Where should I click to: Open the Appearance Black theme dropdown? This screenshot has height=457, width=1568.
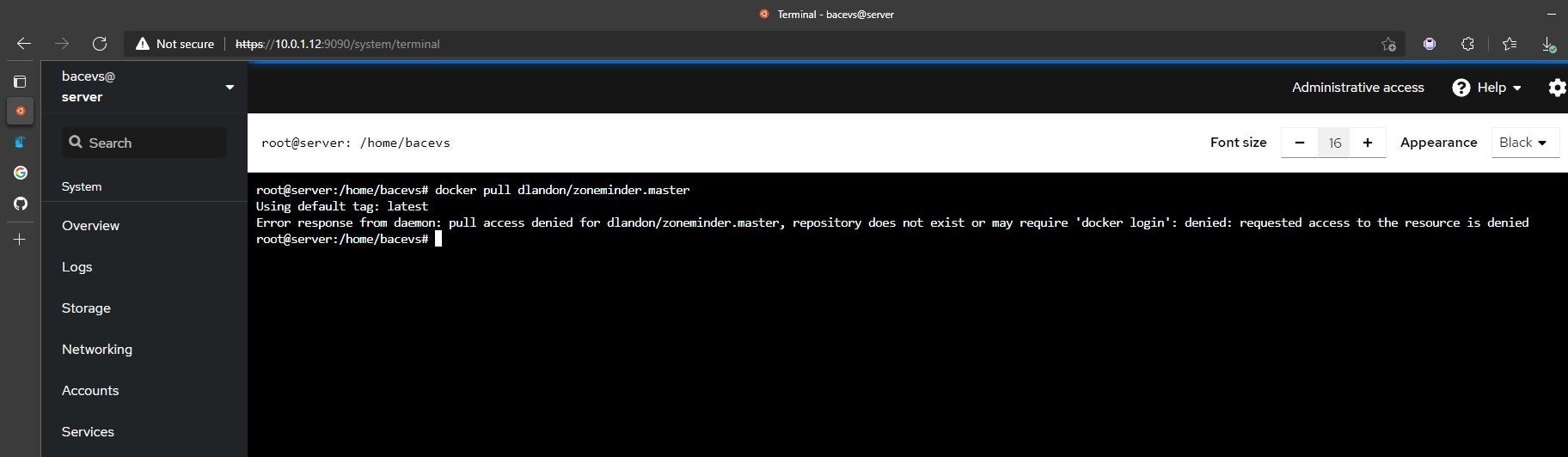[1523, 143]
